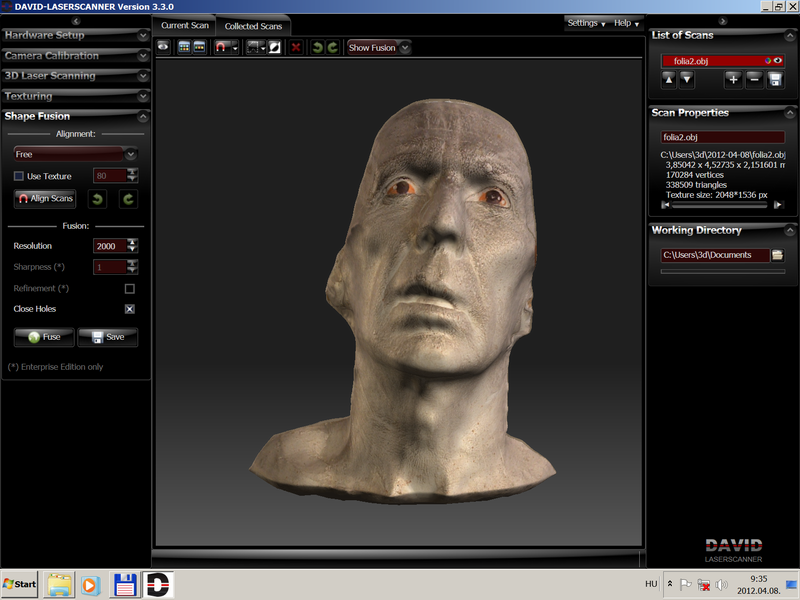Click the Windows Start button

[x=20, y=583]
